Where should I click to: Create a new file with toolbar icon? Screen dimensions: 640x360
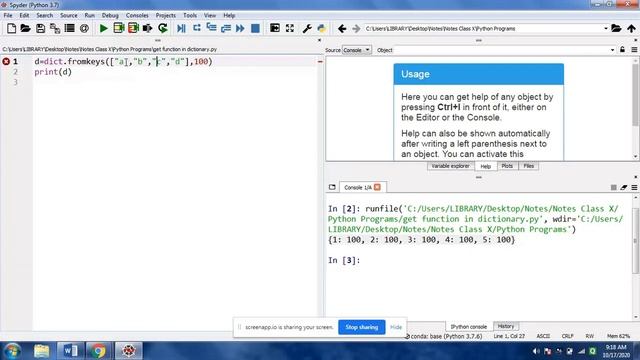pyautogui.click(x=11, y=28)
